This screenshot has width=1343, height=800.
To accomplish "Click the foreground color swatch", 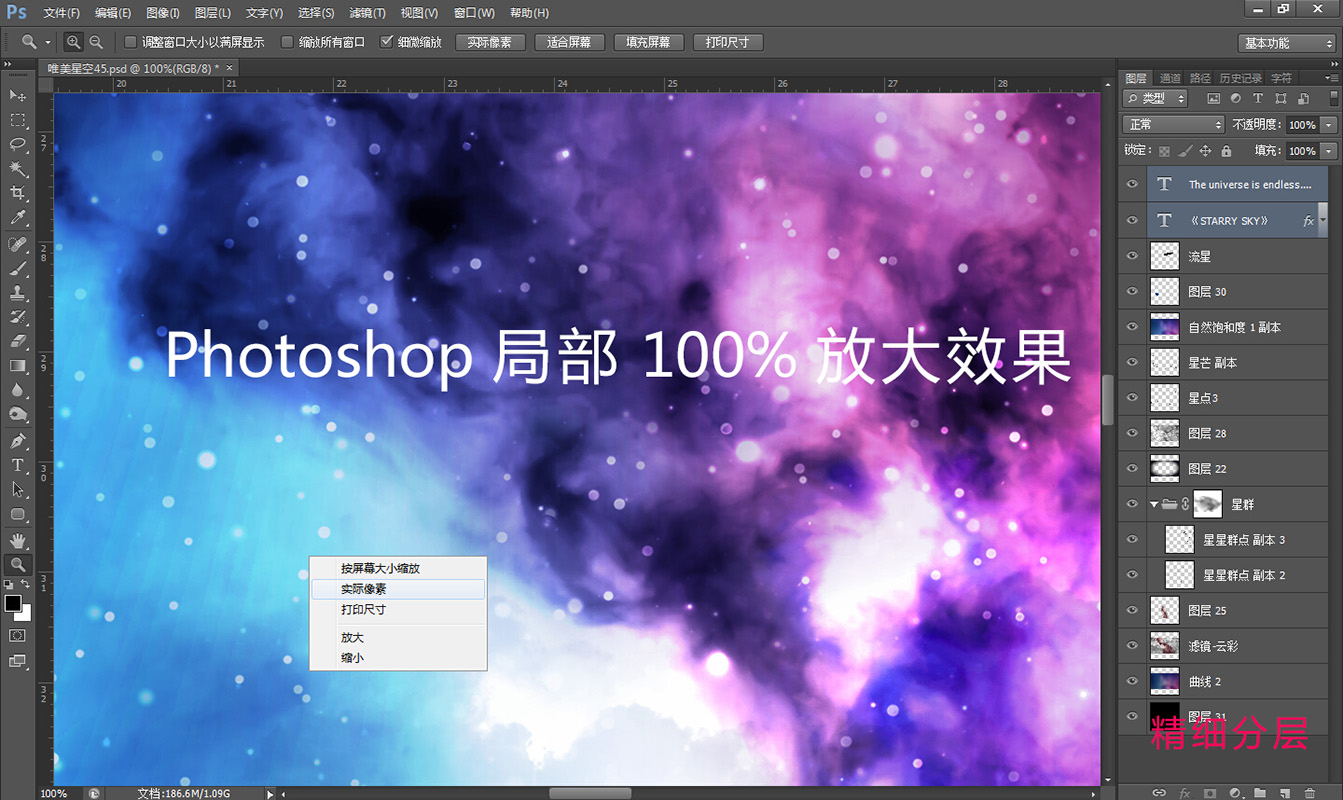I will point(13,603).
